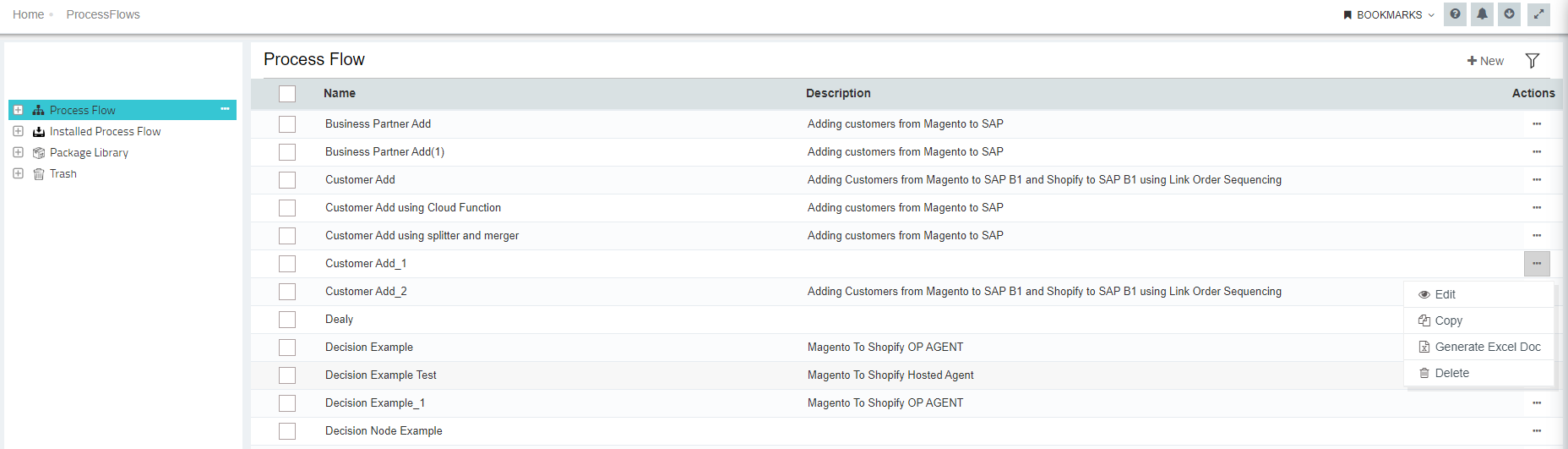Open the notifications bell icon
This screenshot has height=449, width=1568.
[1482, 14]
